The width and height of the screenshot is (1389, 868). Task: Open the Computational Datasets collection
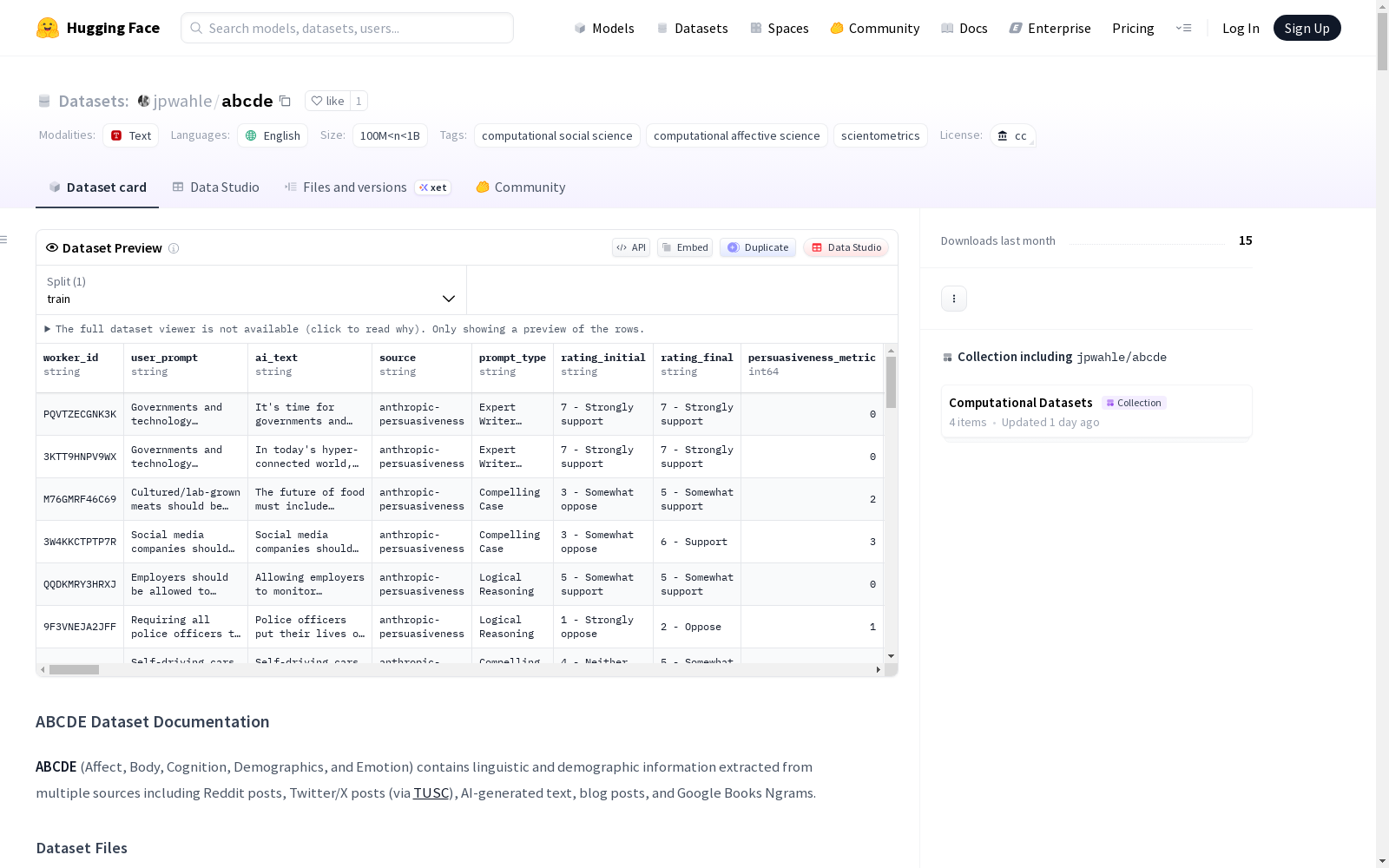[1096, 411]
